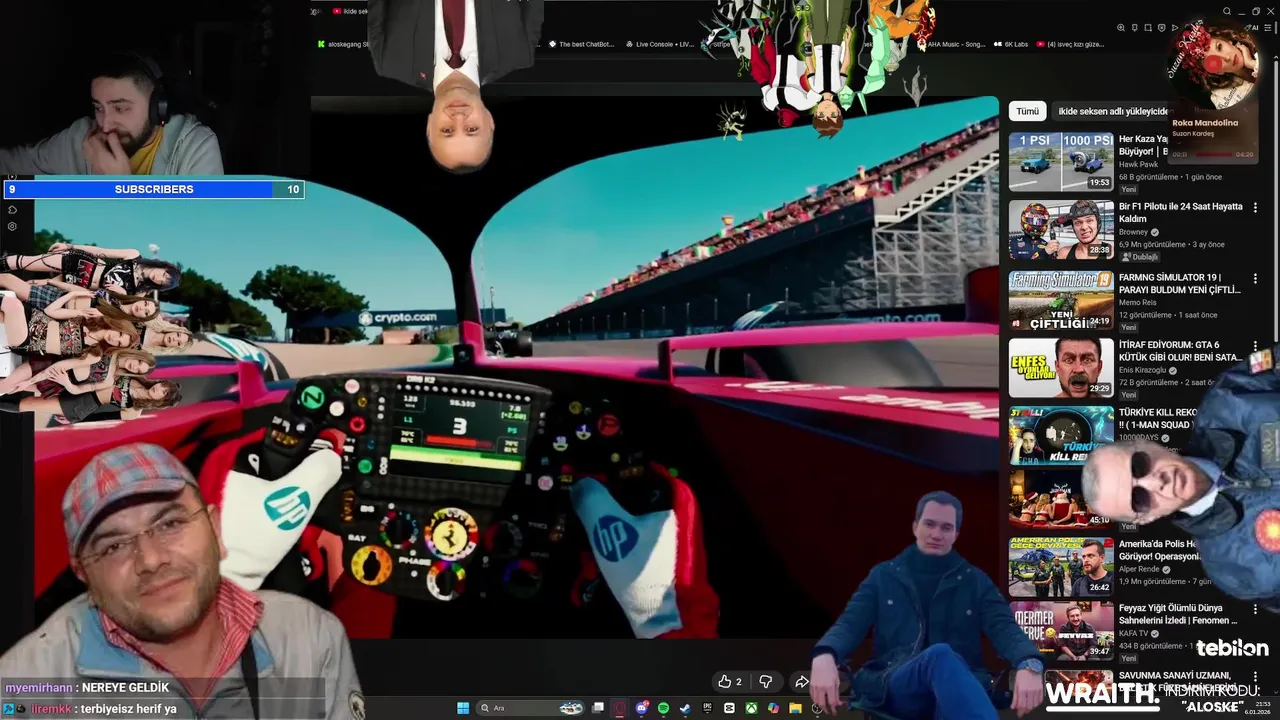The image size is (1280, 720).
Task: Click the settings gear in the left sidebar
Action: pyautogui.click(x=12, y=226)
